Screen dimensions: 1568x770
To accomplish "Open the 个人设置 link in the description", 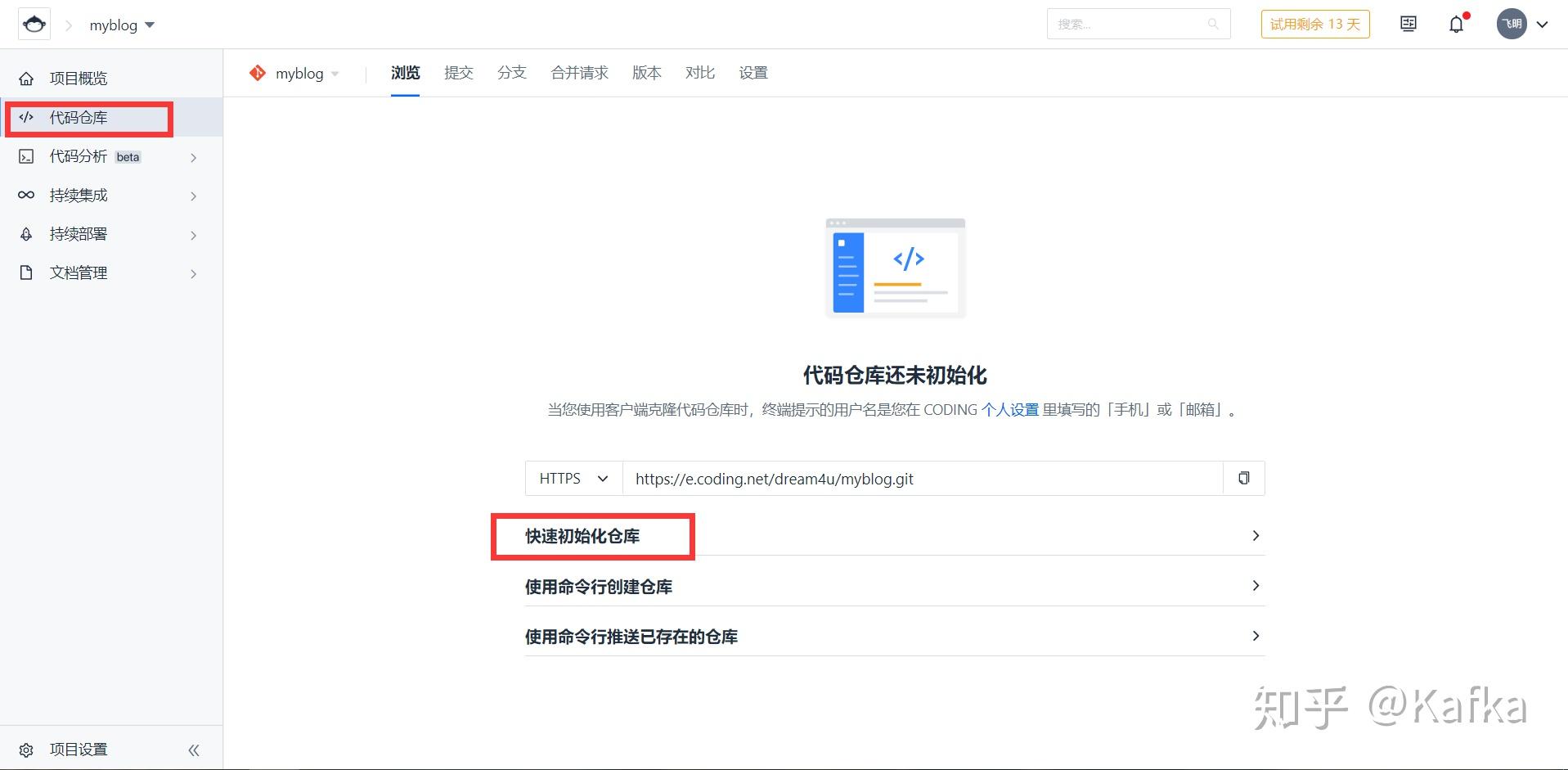I will pos(1010,409).
